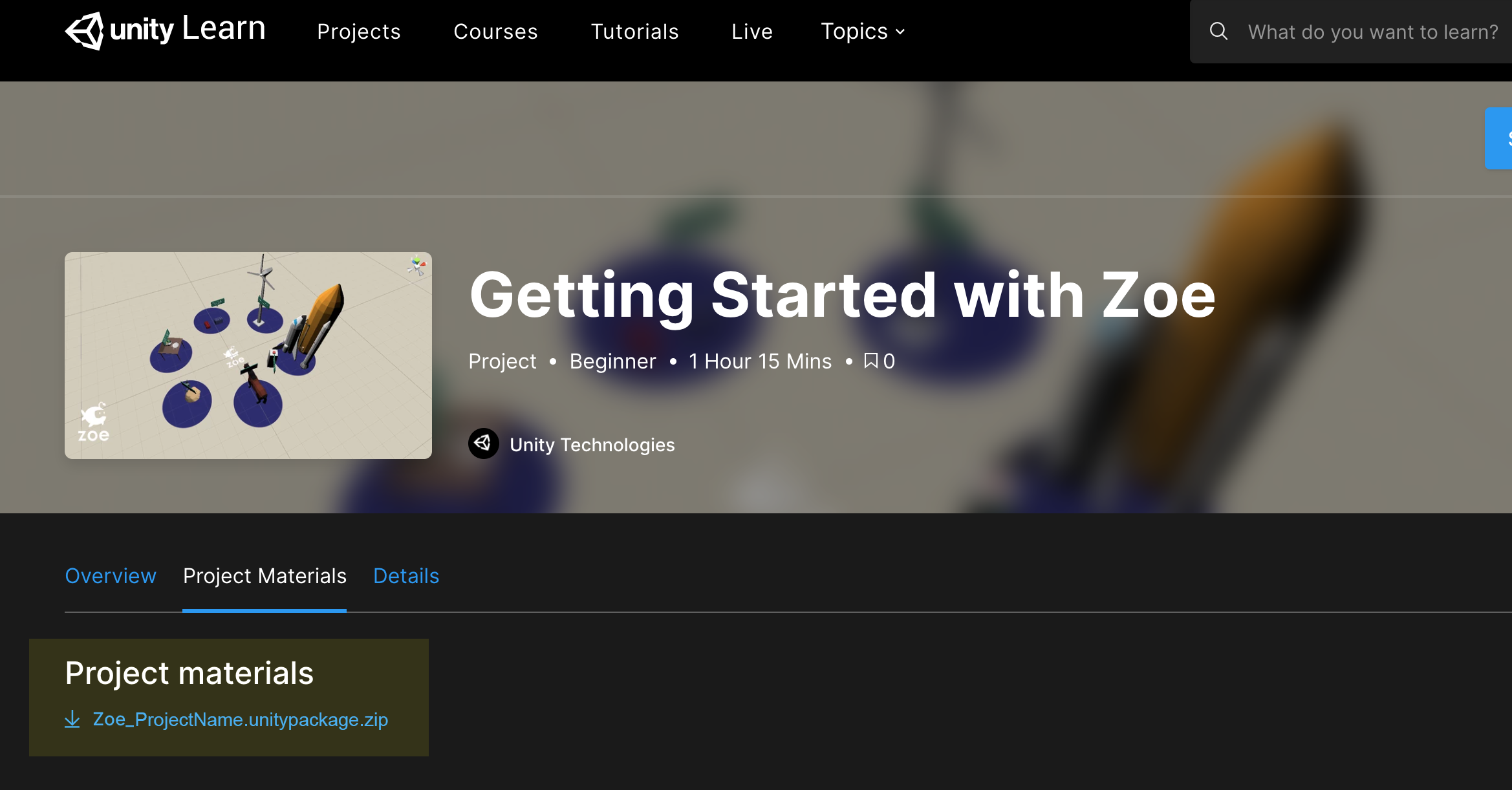Click the bookmark icon next to 0

click(870, 361)
